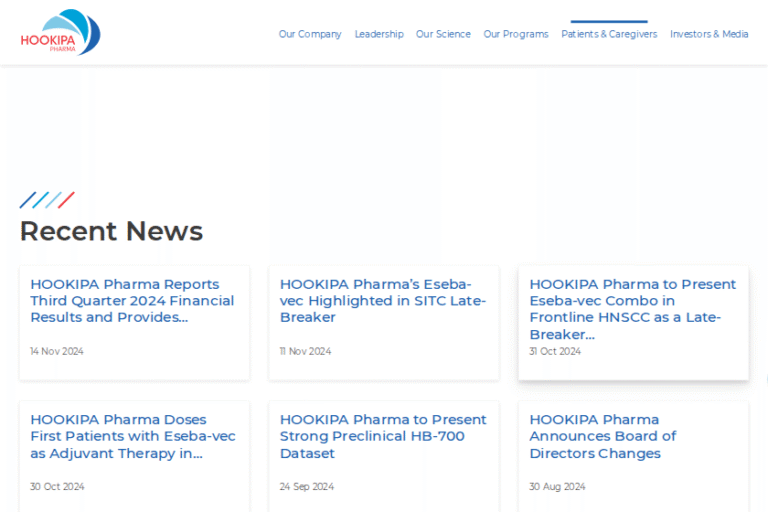Image resolution: width=768 pixels, height=512 pixels.
Task: Go to Our Science page
Action: point(443,34)
